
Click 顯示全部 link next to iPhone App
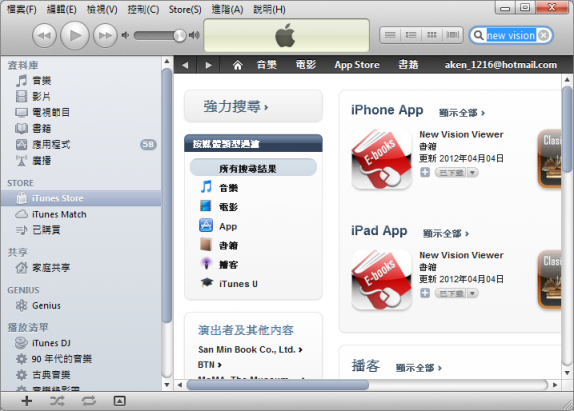(x=462, y=113)
